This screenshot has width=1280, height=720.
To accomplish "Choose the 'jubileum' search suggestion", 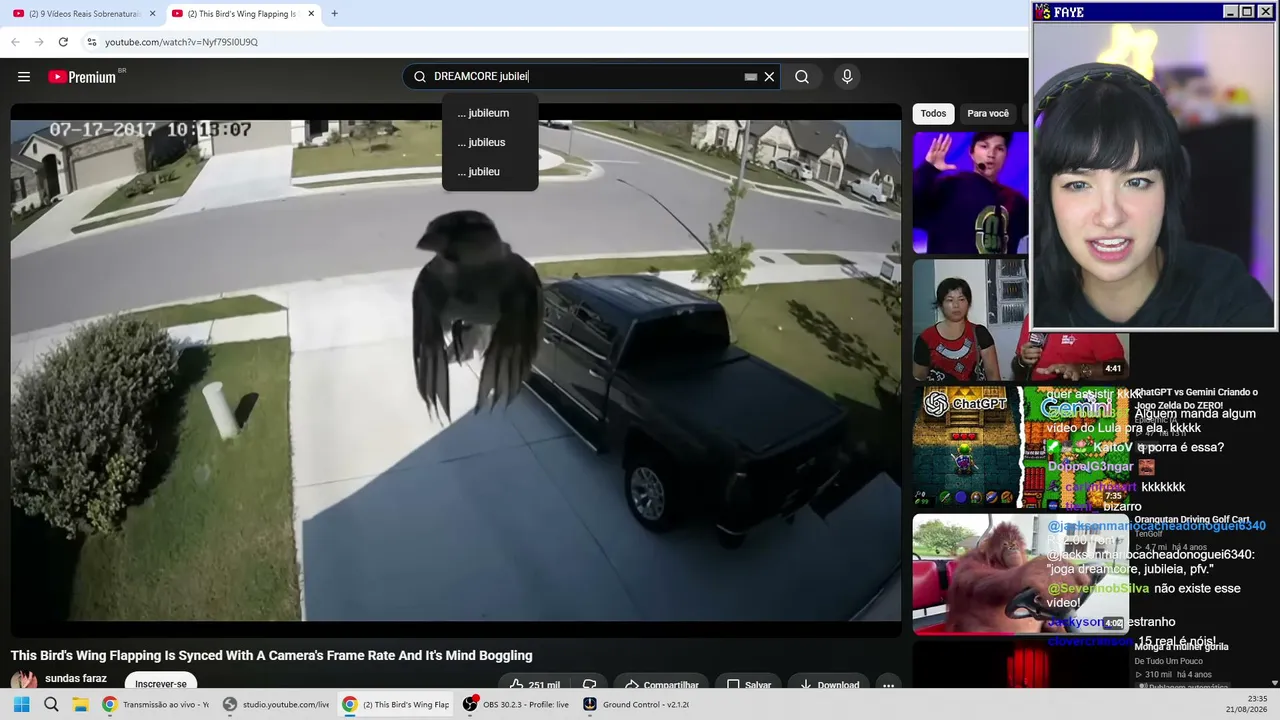I will click(490, 113).
